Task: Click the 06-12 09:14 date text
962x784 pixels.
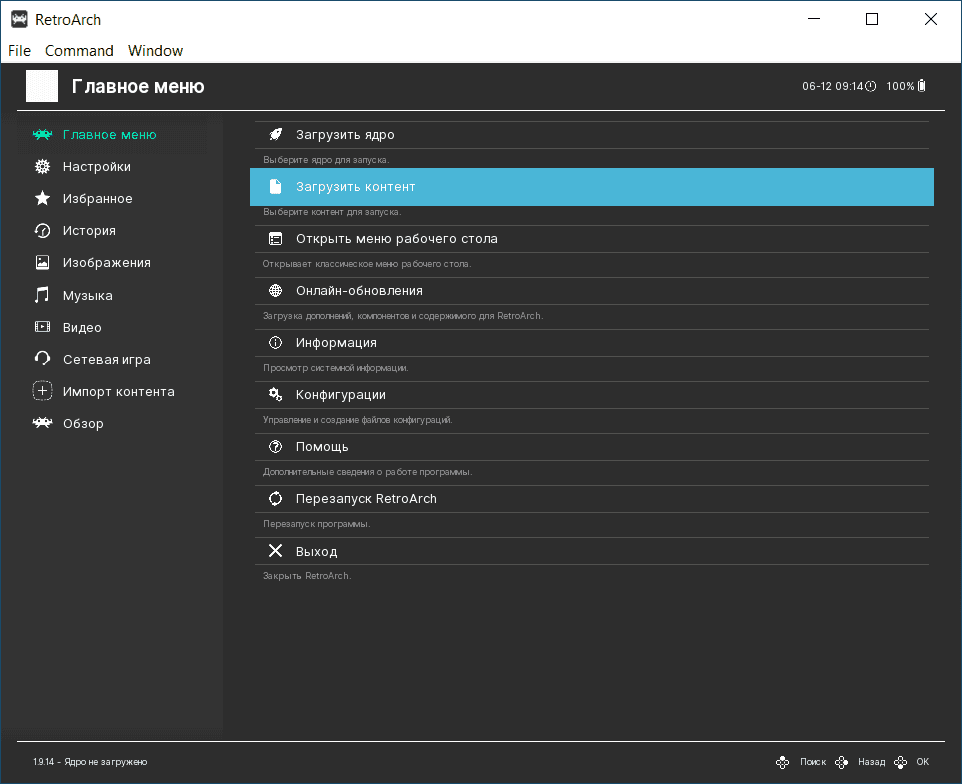Action: [x=833, y=86]
